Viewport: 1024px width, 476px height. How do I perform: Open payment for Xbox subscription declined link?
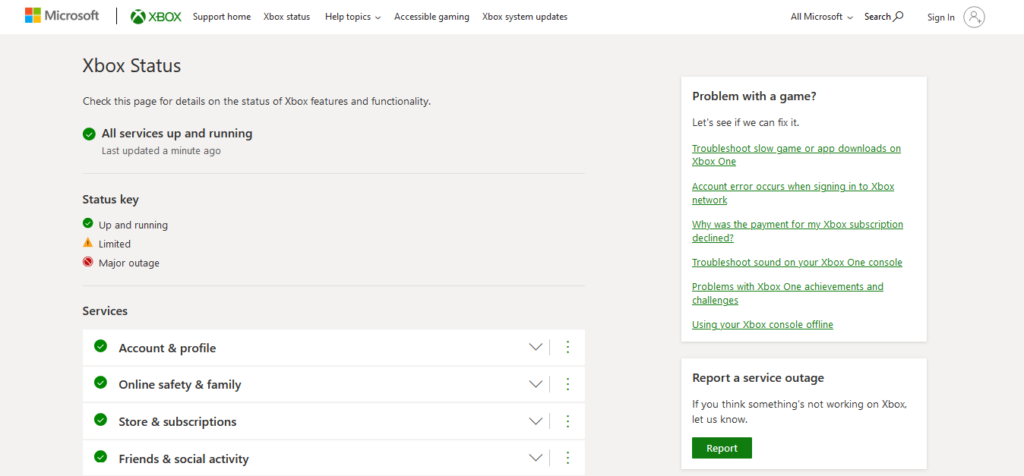click(x=797, y=230)
